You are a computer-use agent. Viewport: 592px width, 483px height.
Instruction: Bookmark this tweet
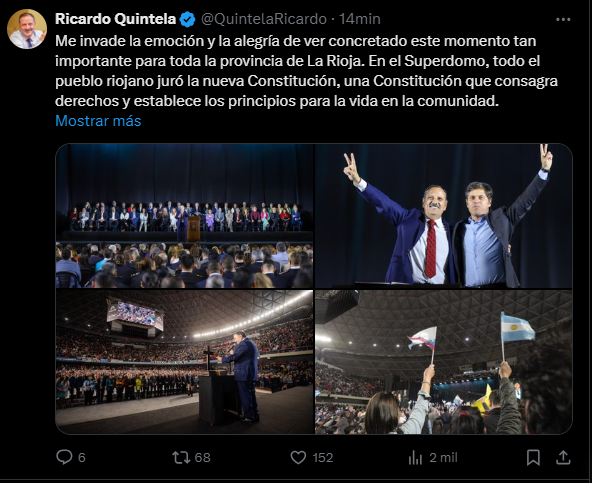533,458
